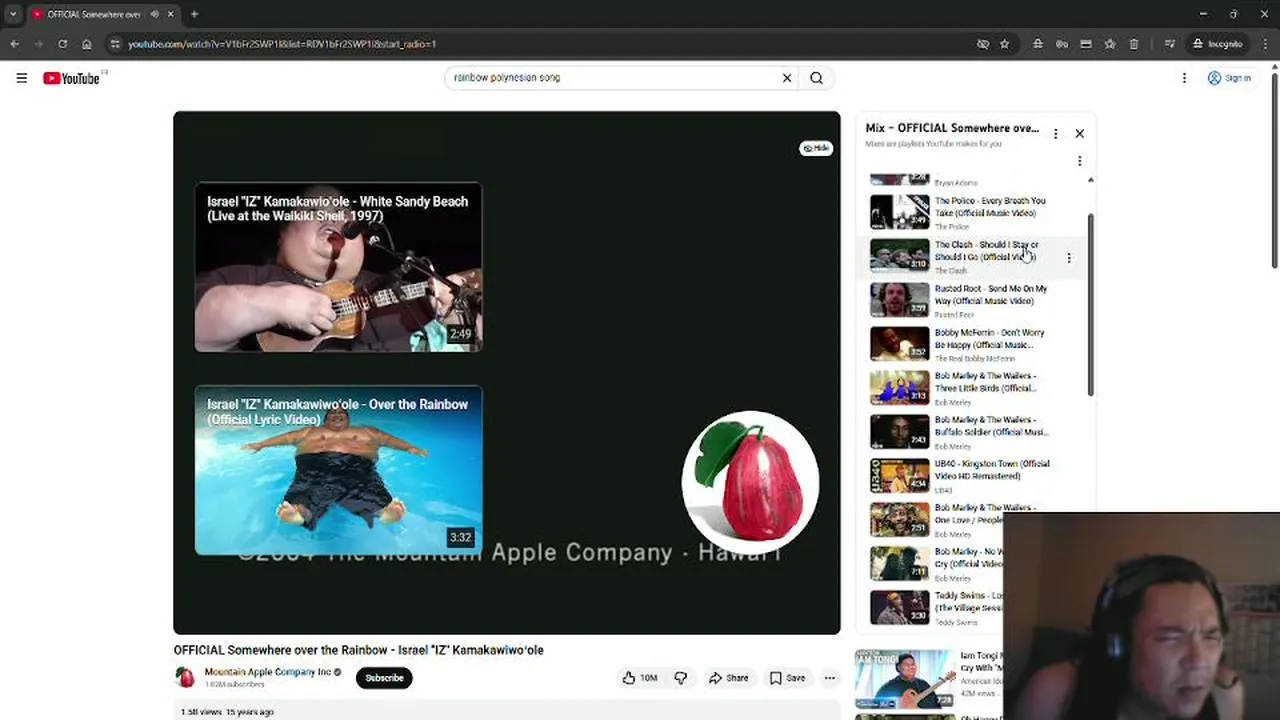
Task: Open YouTube settings three-dot menu in header
Action: pyautogui.click(x=1184, y=78)
